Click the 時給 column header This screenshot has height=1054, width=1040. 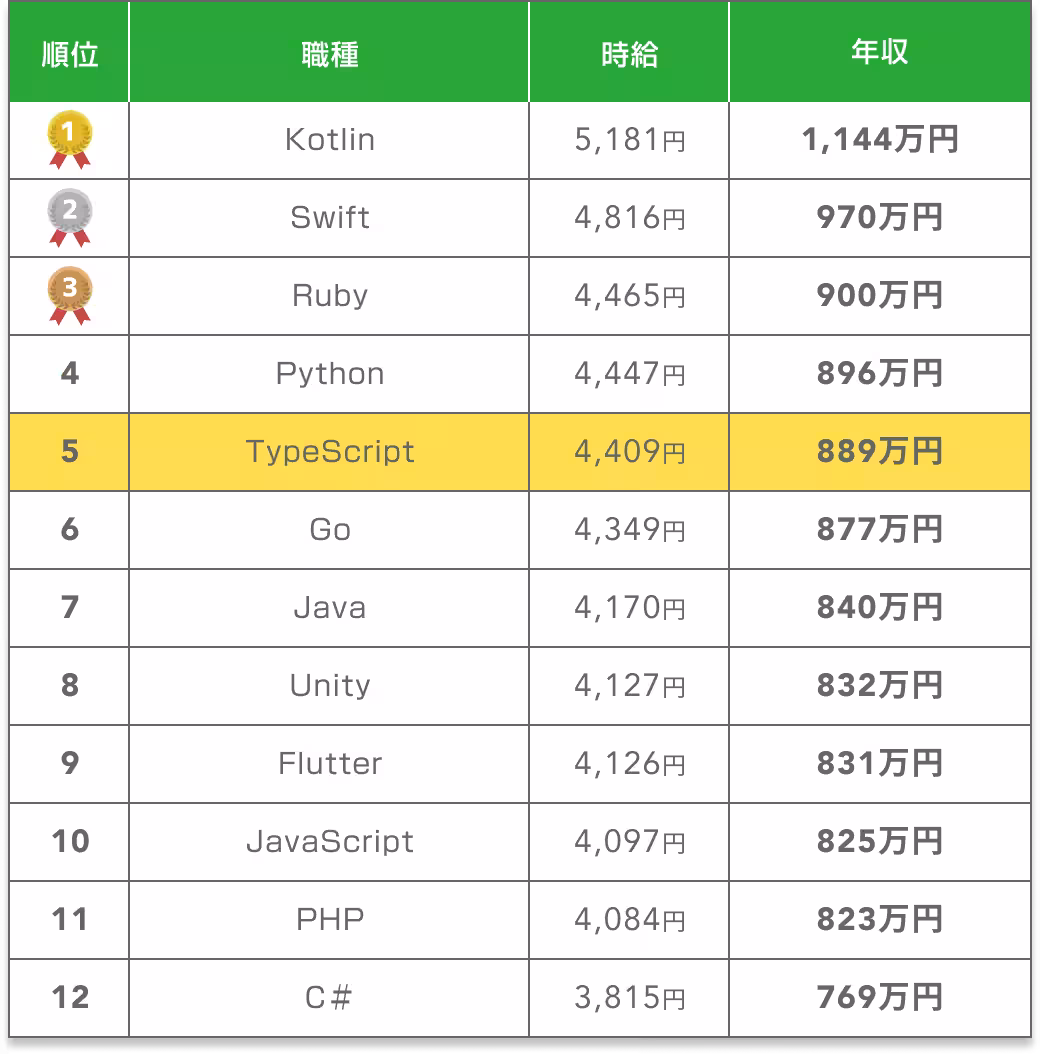[629, 53]
